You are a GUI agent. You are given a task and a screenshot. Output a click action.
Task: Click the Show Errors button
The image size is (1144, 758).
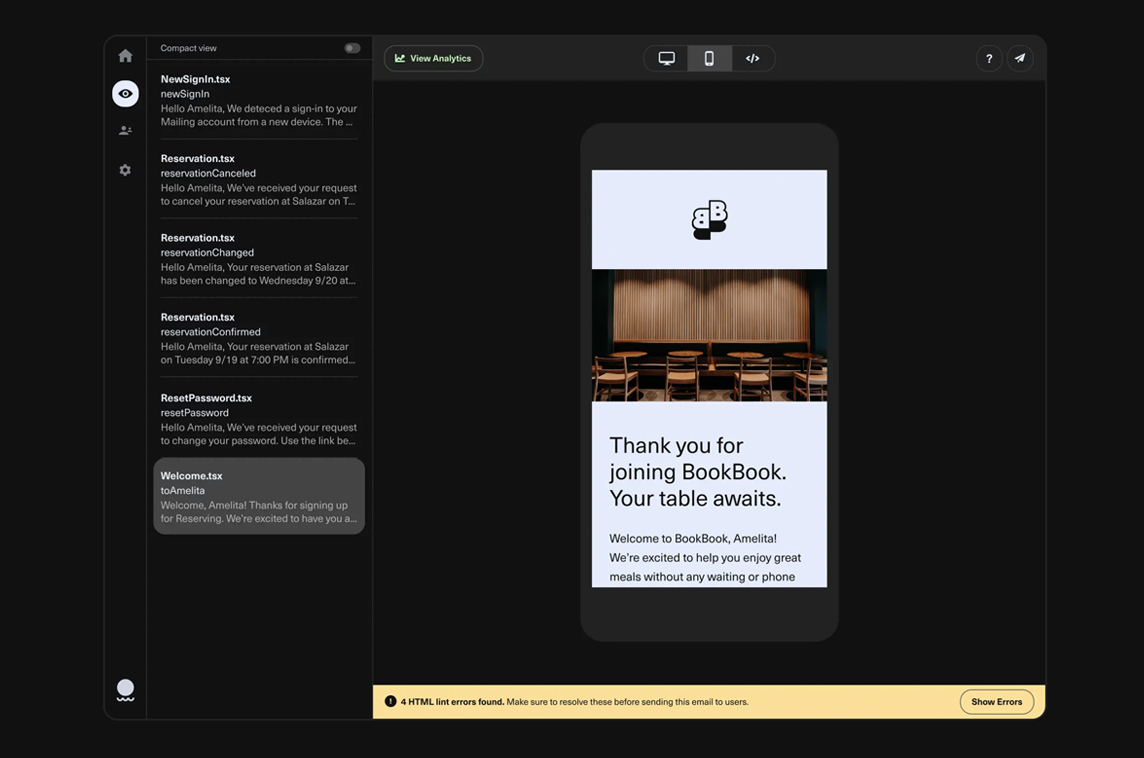click(x=997, y=702)
